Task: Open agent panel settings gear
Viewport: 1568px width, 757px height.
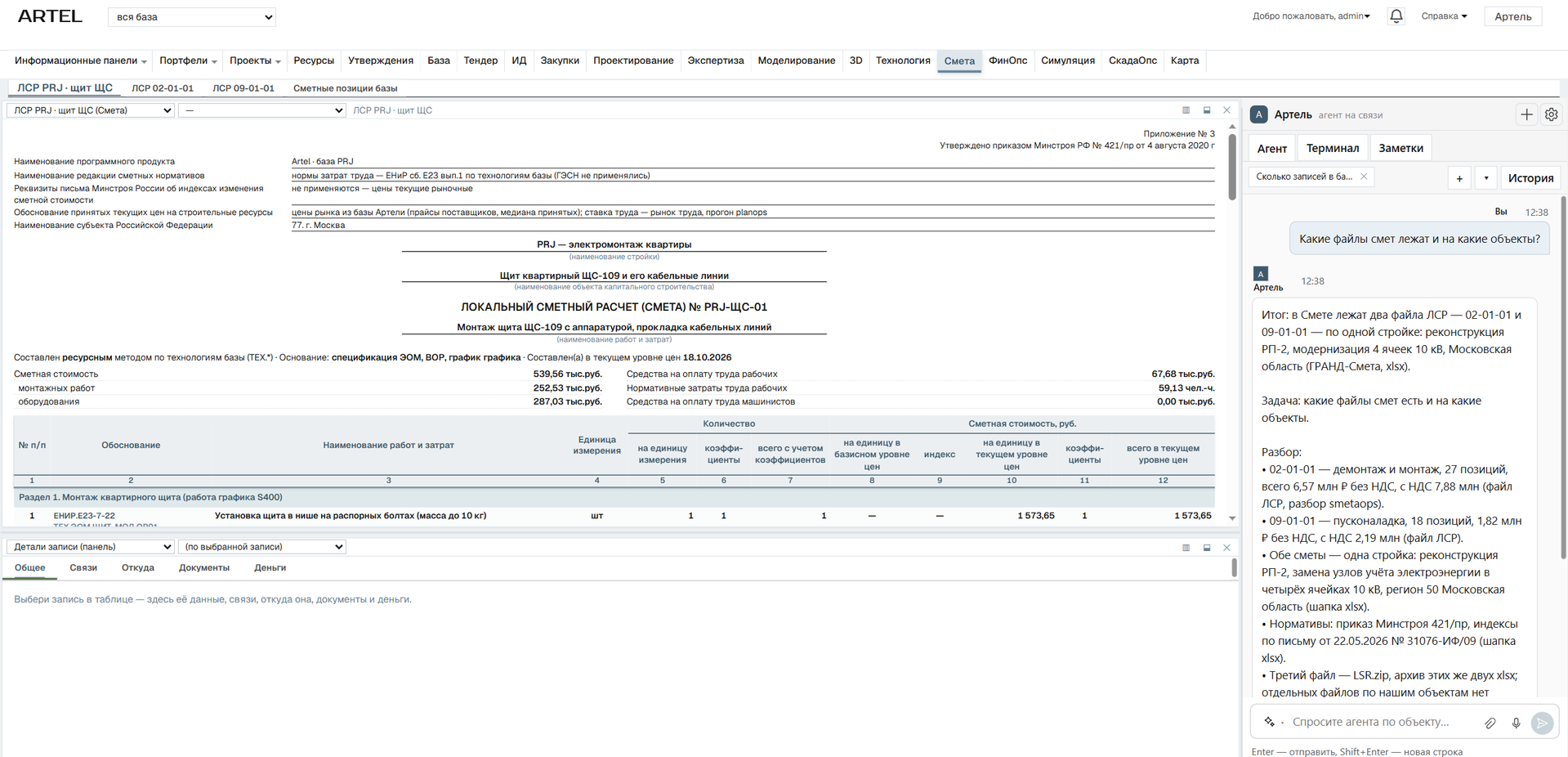Action: [1551, 115]
